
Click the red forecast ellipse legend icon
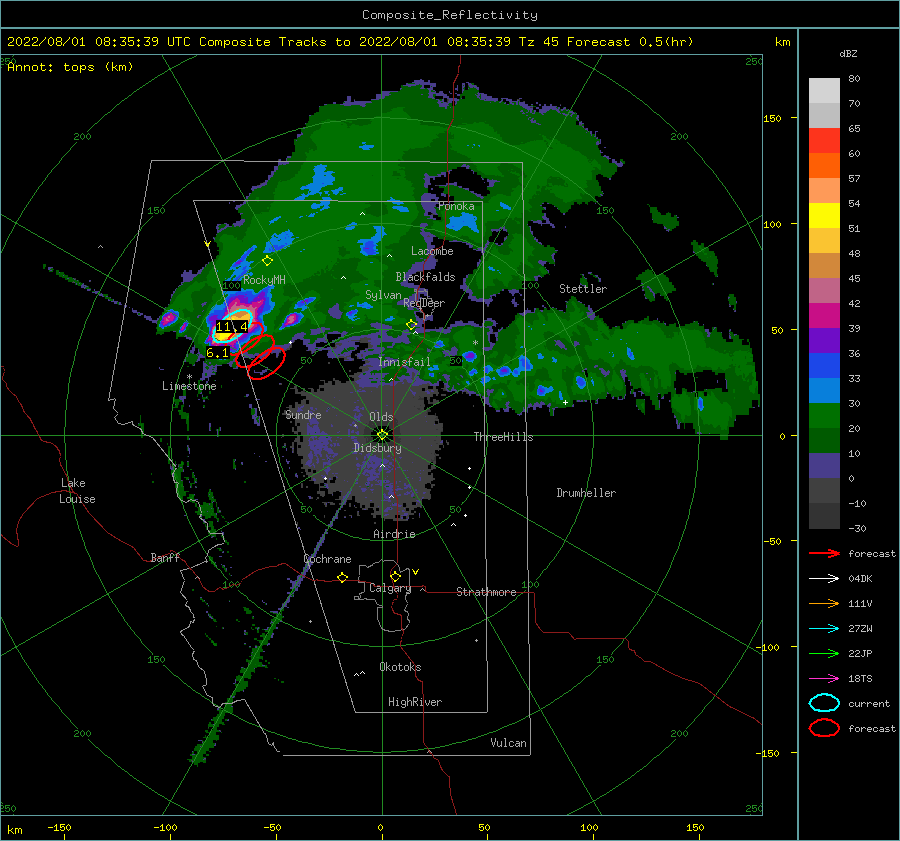[824, 728]
